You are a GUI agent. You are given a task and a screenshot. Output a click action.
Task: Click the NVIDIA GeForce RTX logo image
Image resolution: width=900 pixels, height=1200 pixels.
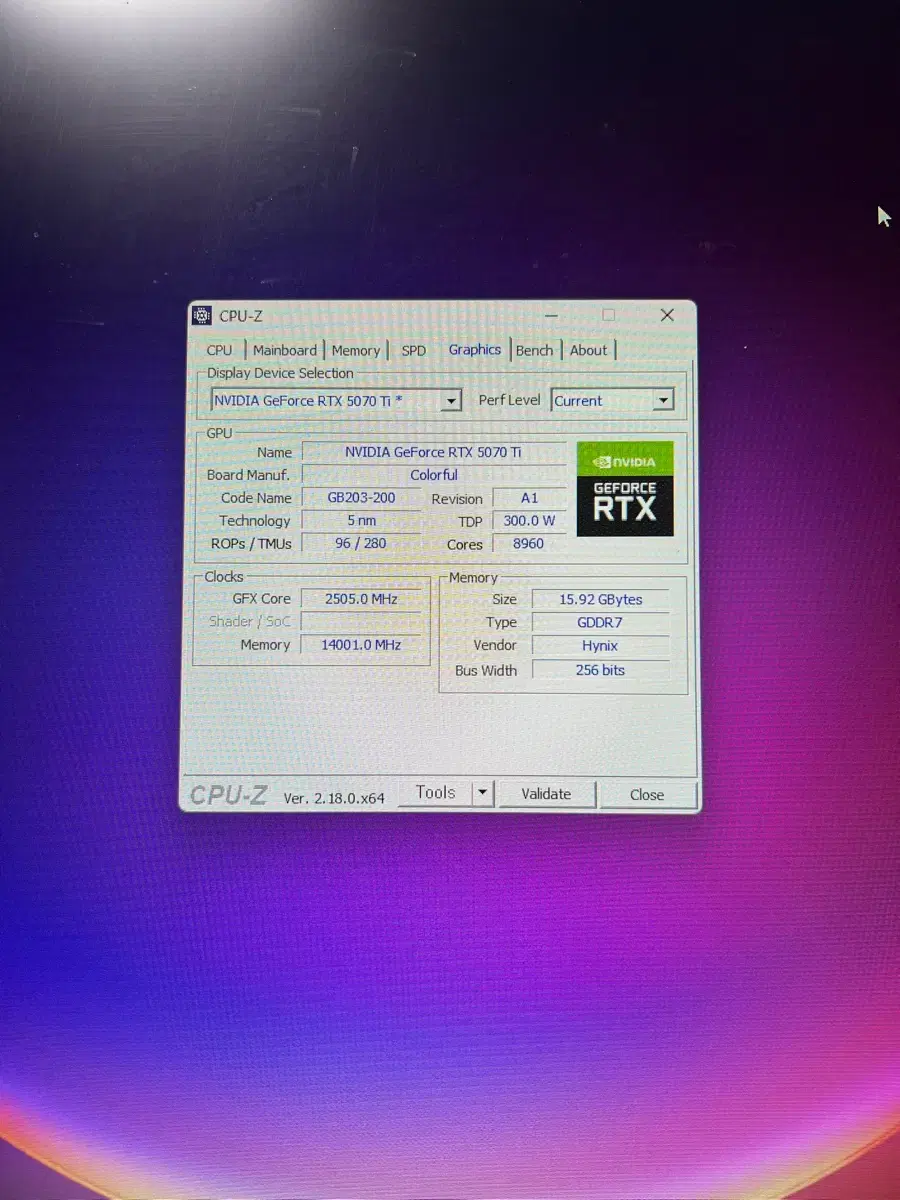625,489
